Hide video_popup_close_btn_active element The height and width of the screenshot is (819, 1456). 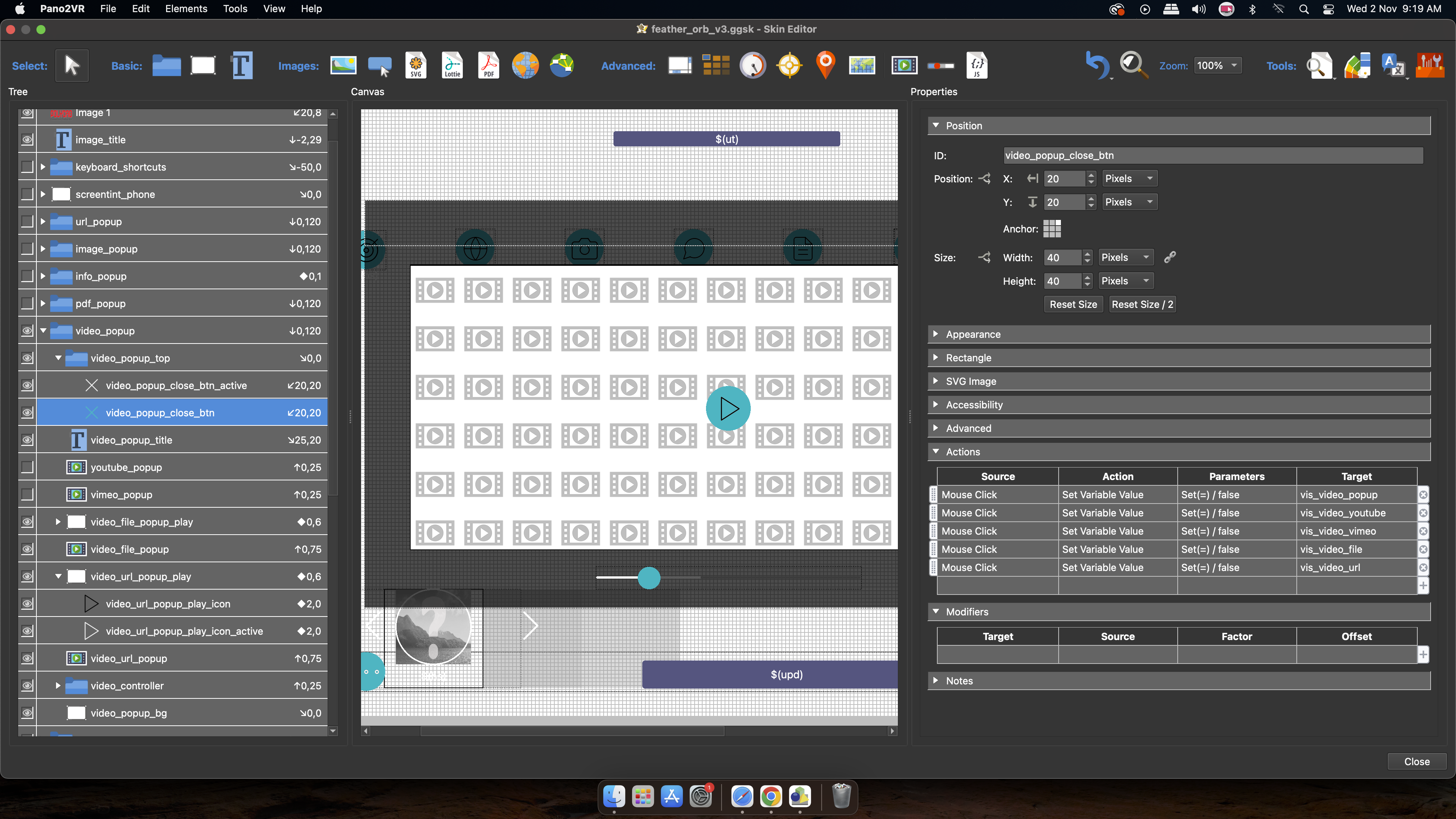27,386
